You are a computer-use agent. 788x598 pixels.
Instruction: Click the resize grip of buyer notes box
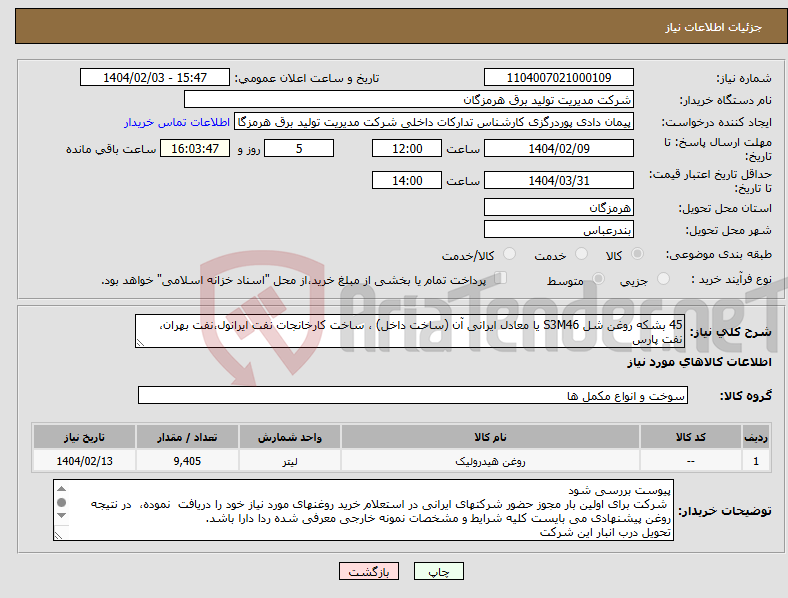point(58,536)
